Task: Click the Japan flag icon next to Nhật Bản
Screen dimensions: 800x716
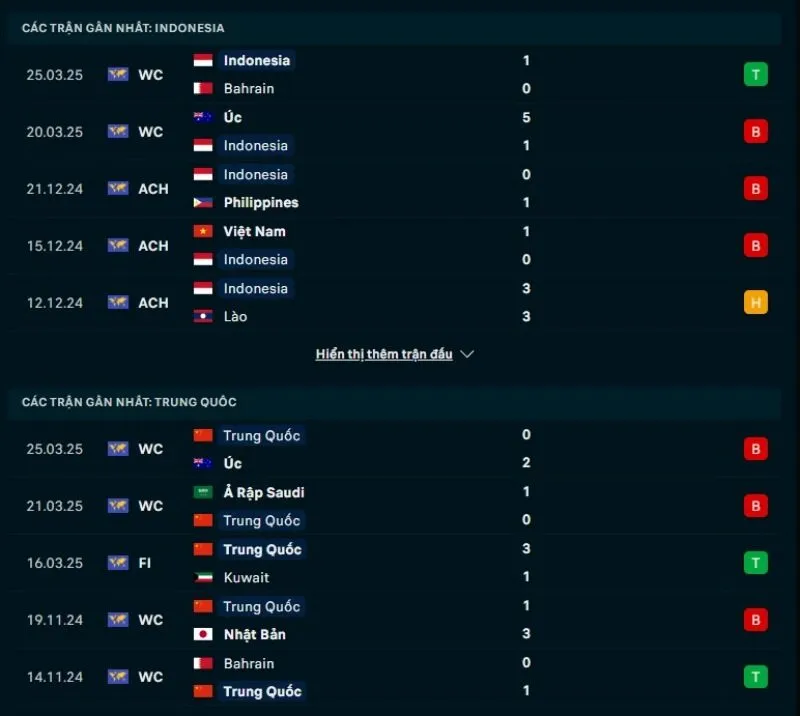Action: [202, 634]
